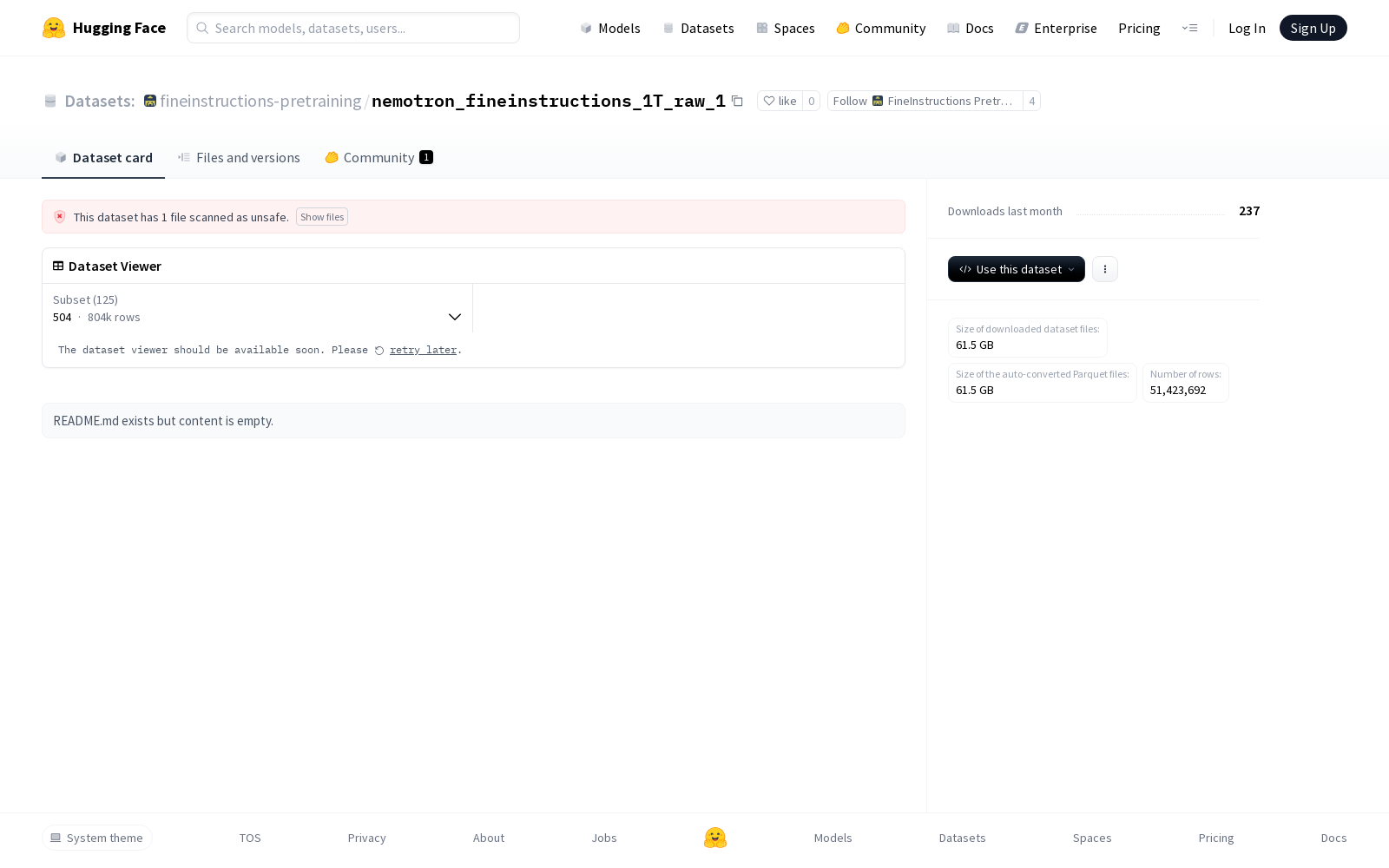Image resolution: width=1389 pixels, height=868 pixels.
Task: Click the number of rows value 51,423,692
Action: point(1178,390)
